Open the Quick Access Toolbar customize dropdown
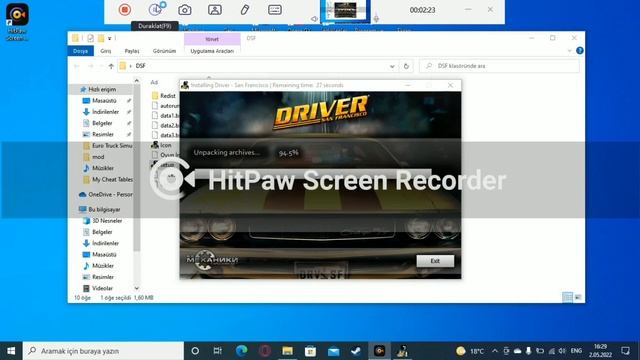640x360 pixels. (109, 38)
